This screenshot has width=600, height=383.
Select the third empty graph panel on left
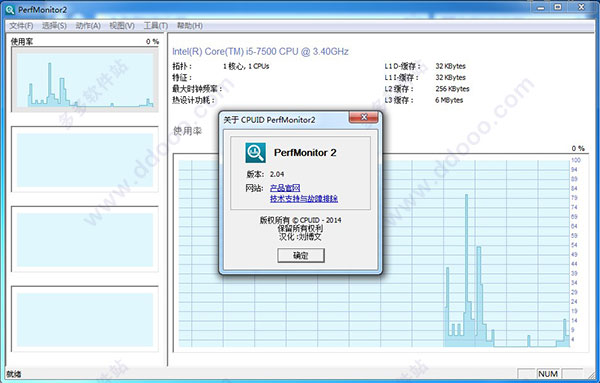pos(85,239)
